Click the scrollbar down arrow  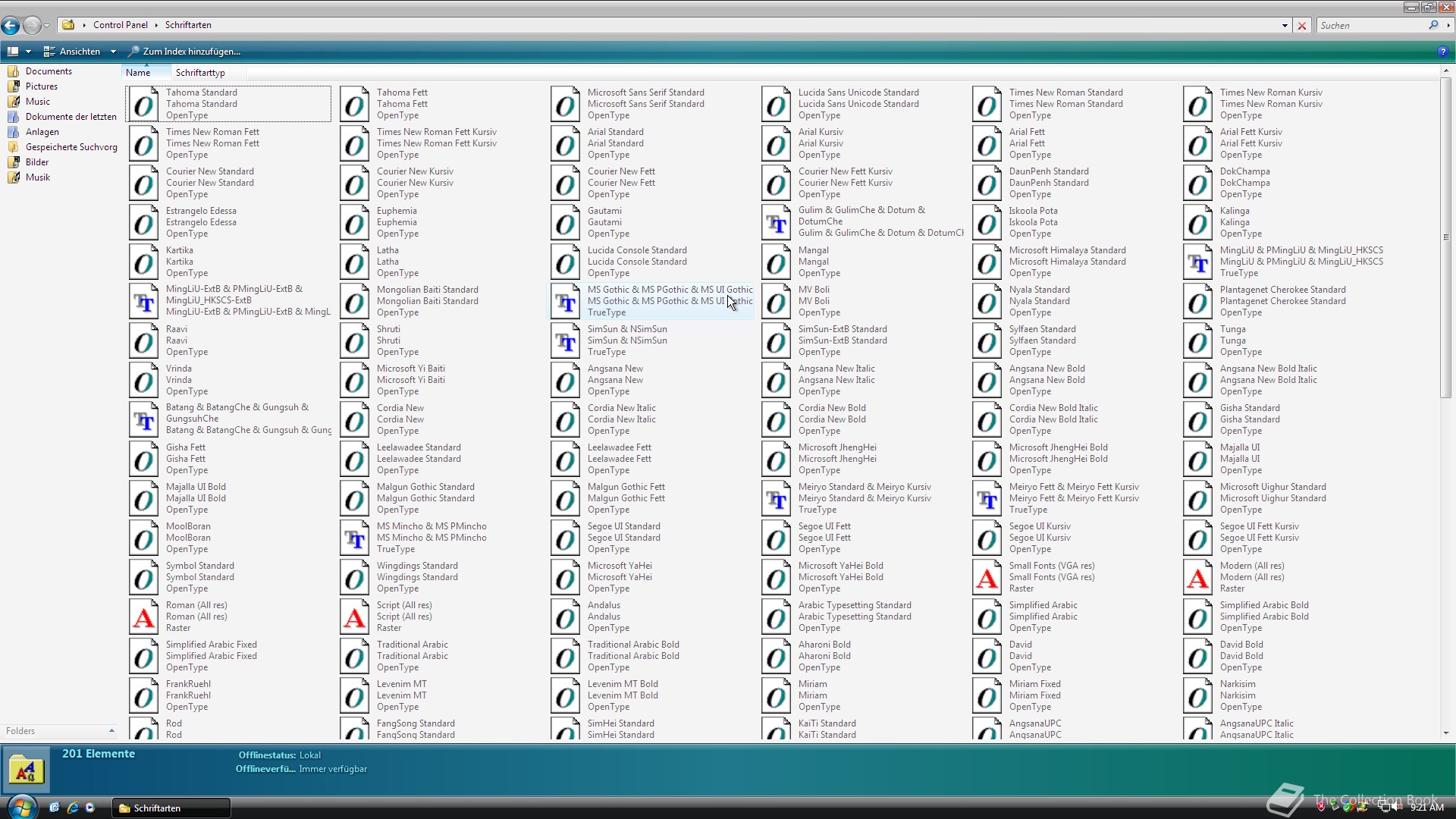[1445, 733]
